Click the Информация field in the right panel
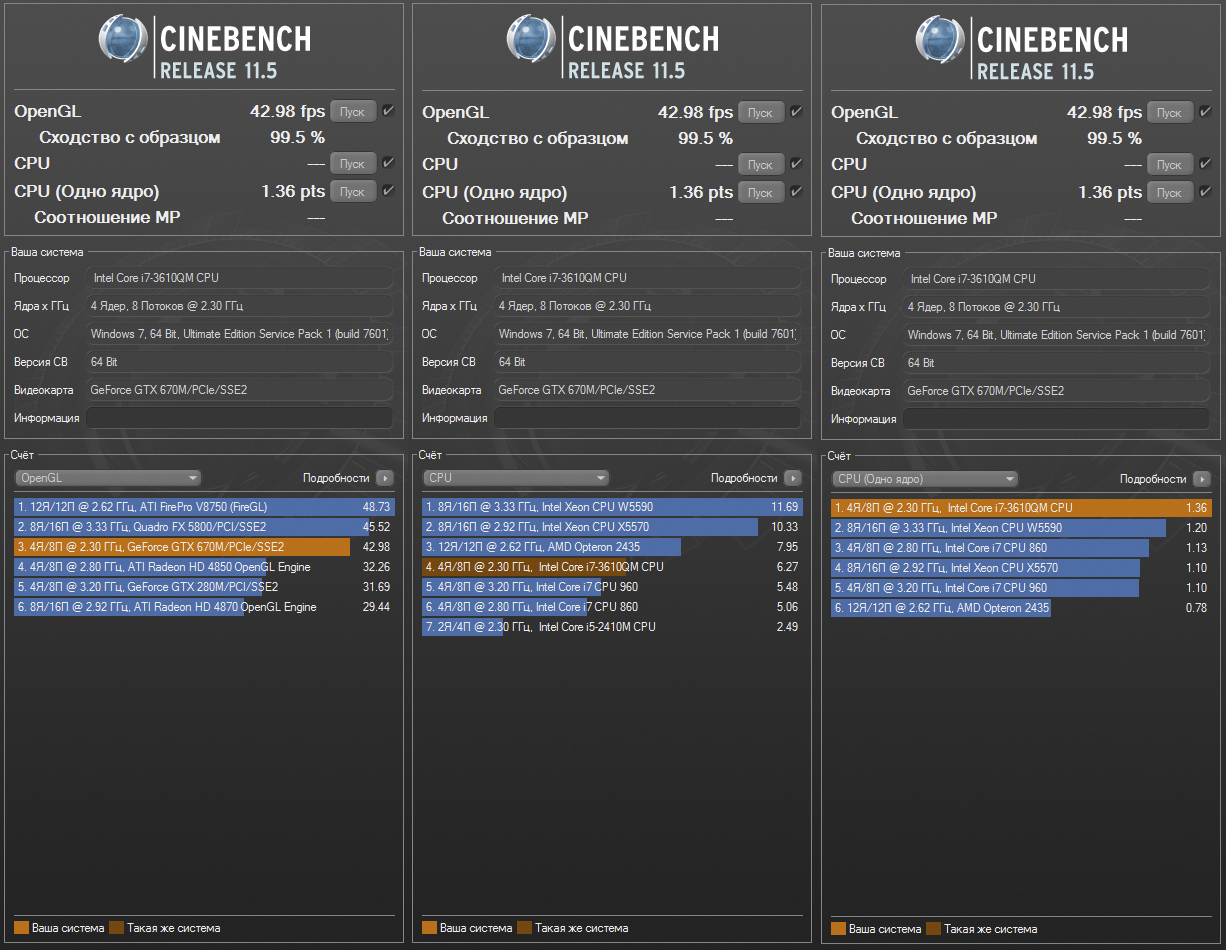This screenshot has height=950, width=1226. (1056, 419)
